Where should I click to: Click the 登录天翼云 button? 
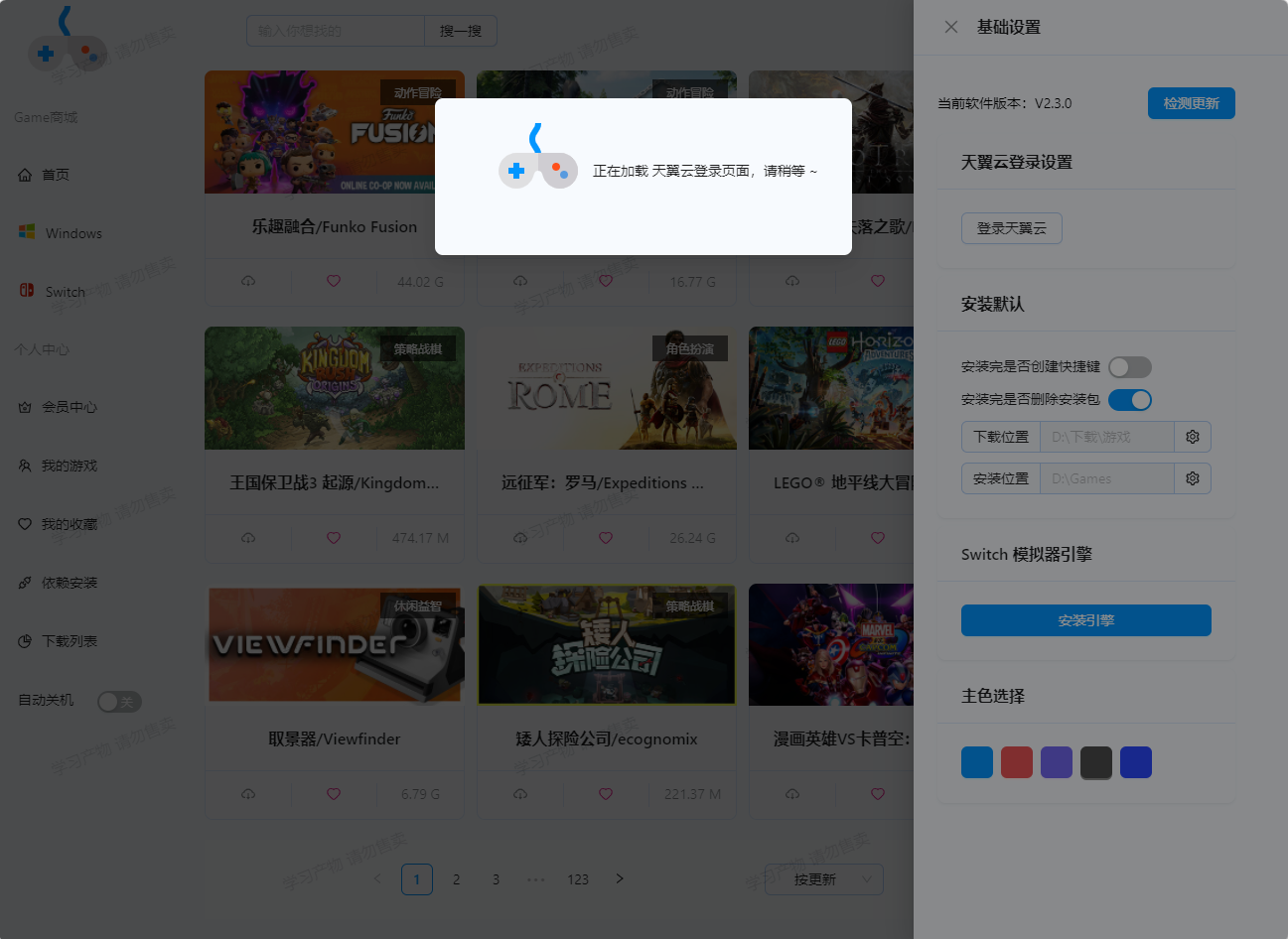pyautogui.click(x=1011, y=228)
